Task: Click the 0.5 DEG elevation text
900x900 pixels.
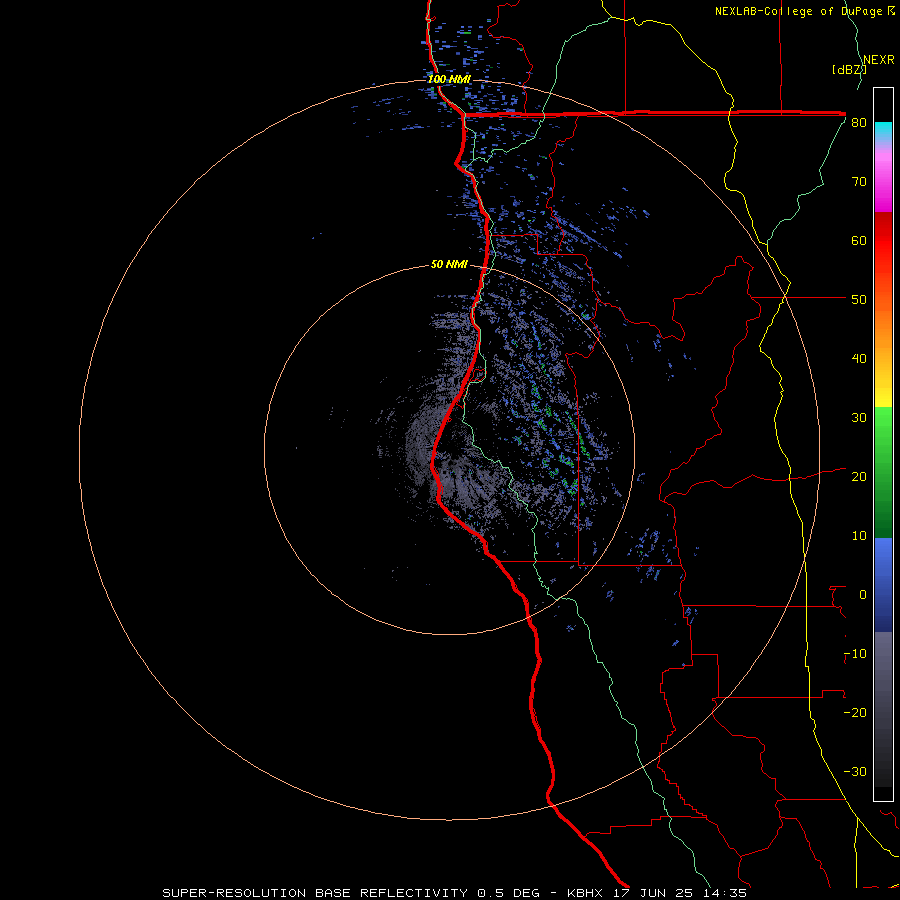Action: click(x=508, y=893)
